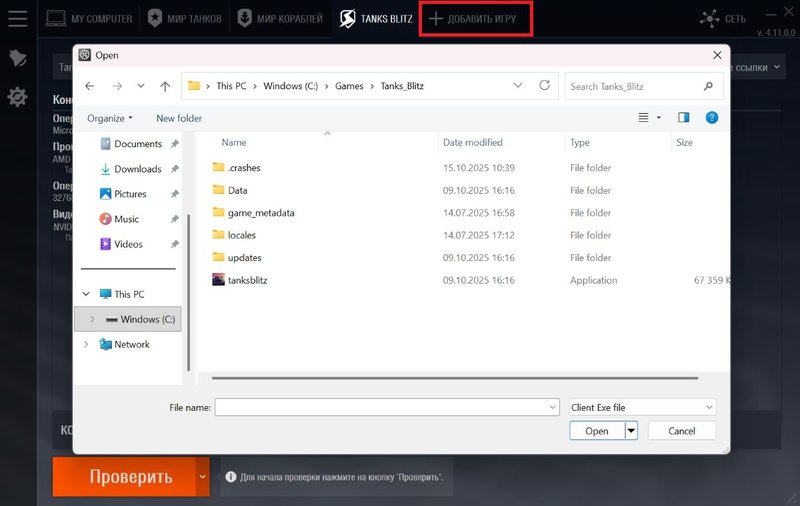Open the view layout options dropdown
Image resolution: width=800 pixels, height=506 pixels.
650,118
